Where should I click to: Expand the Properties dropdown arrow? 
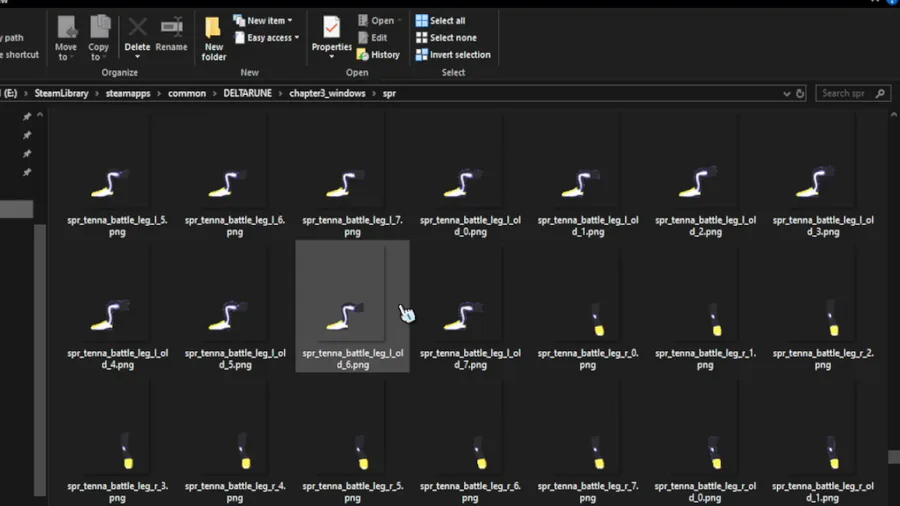tap(331, 57)
